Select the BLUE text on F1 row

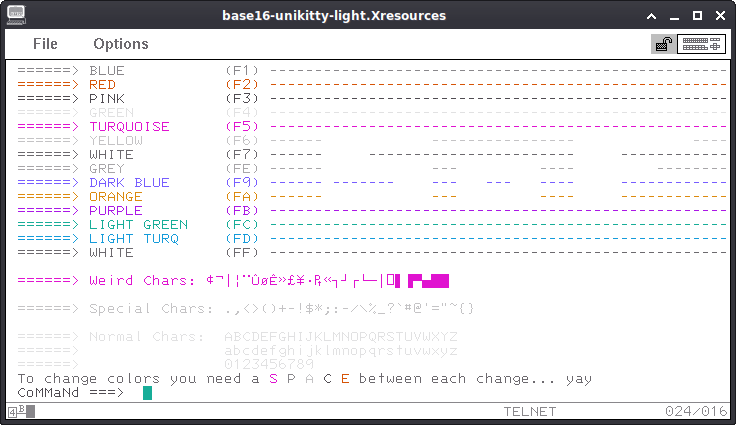pos(107,70)
